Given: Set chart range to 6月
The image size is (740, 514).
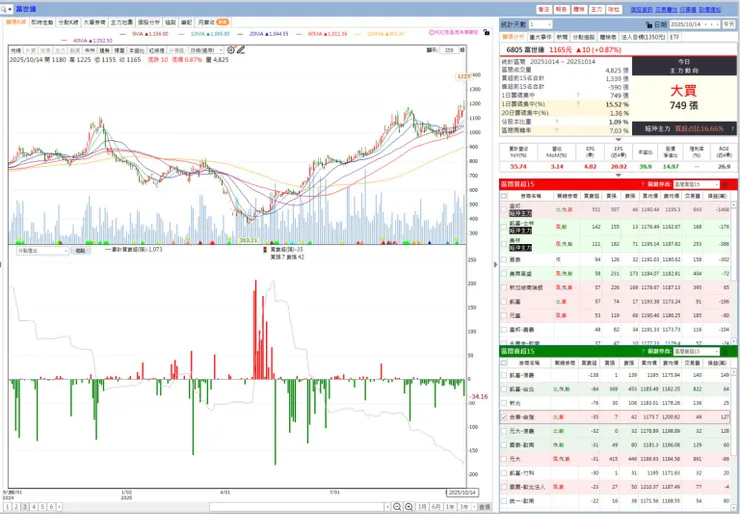Looking at the screenshot, I should coord(436,507).
